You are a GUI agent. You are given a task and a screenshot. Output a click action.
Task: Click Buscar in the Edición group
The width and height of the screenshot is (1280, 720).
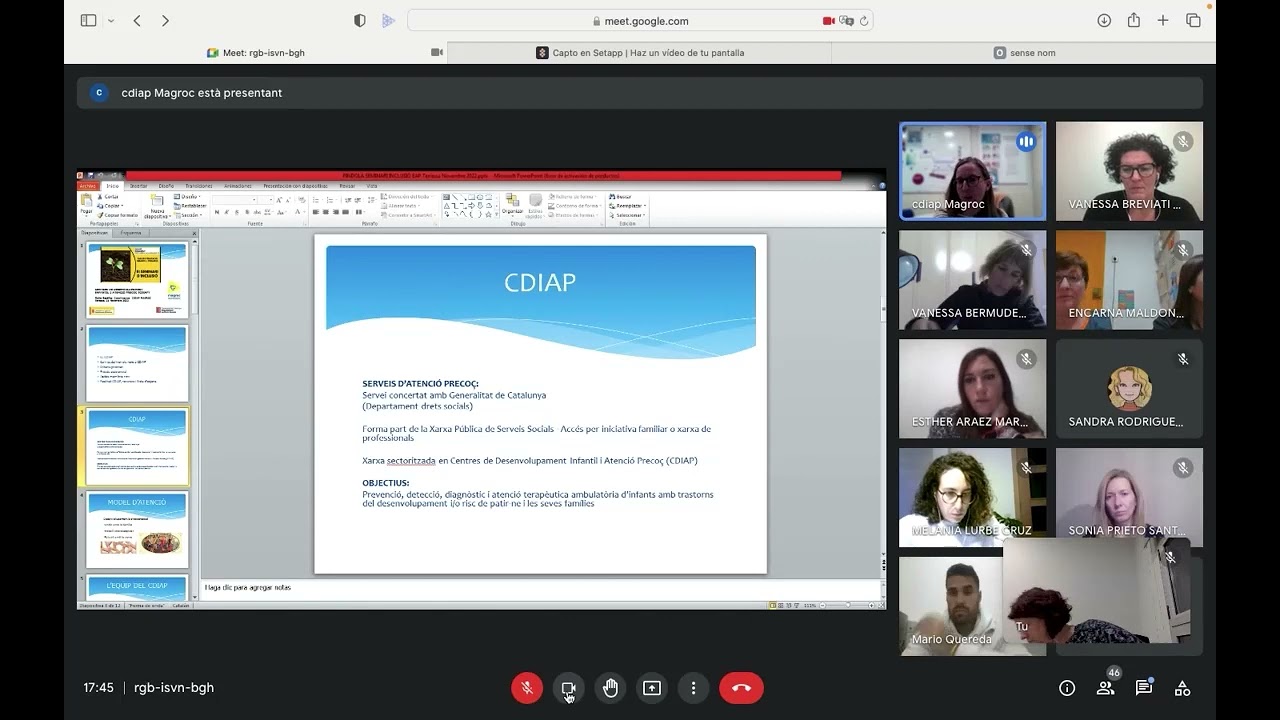coord(622,197)
